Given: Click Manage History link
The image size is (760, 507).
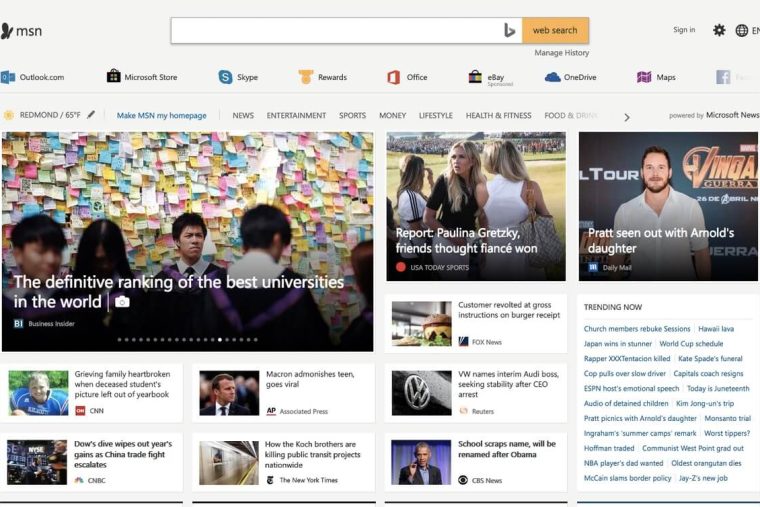Looking at the screenshot, I should pos(562,53).
